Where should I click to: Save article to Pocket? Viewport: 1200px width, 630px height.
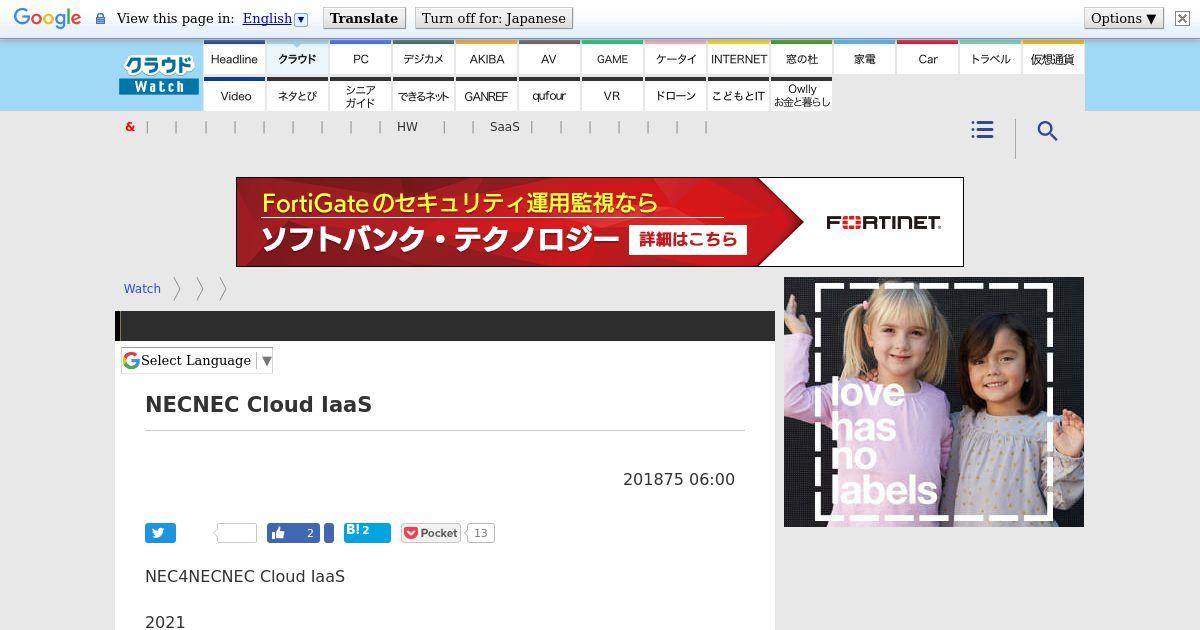pos(431,533)
